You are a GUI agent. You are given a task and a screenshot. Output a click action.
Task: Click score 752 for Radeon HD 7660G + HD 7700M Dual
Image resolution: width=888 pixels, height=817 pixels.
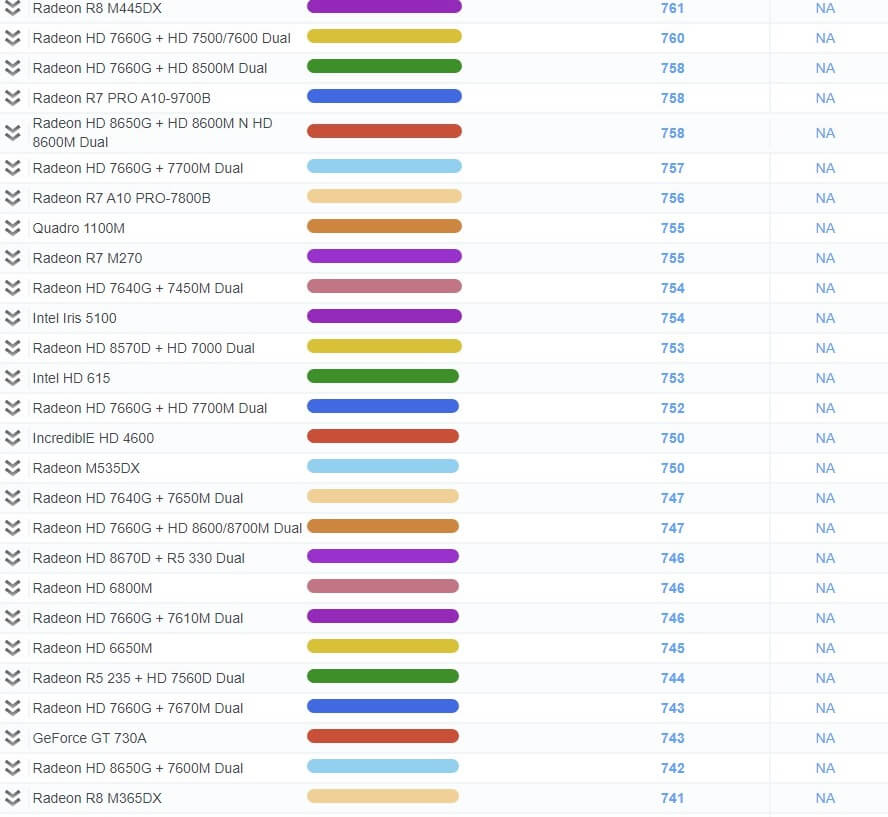pos(672,409)
